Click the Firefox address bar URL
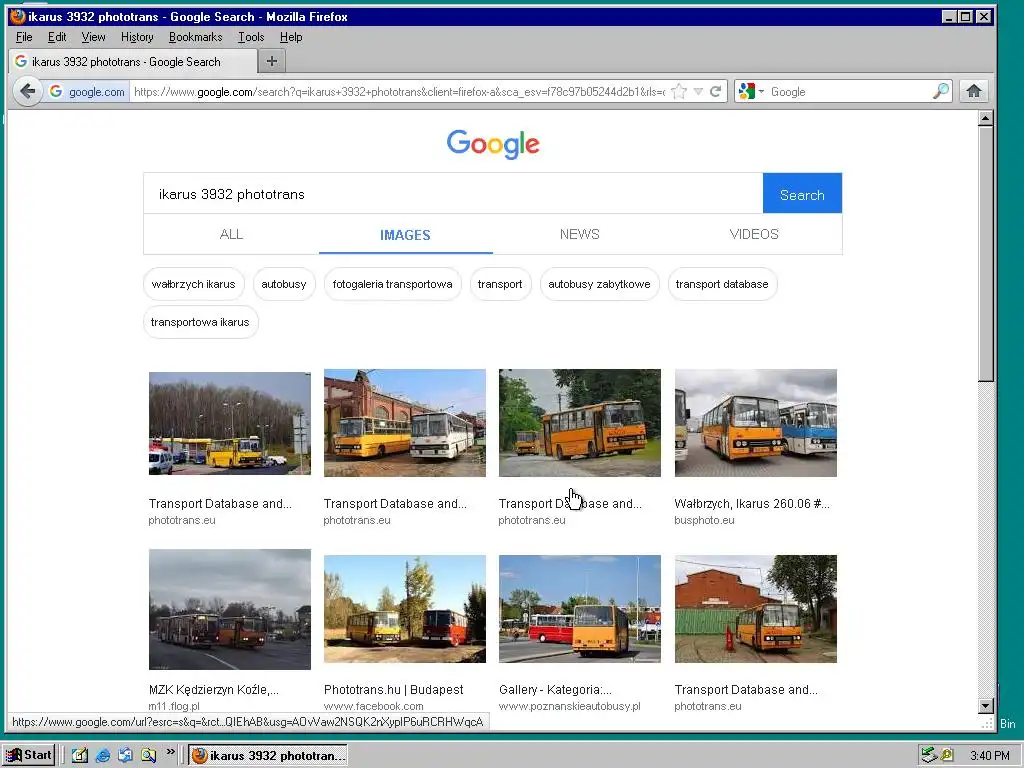1024x768 pixels. pos(399,91)
